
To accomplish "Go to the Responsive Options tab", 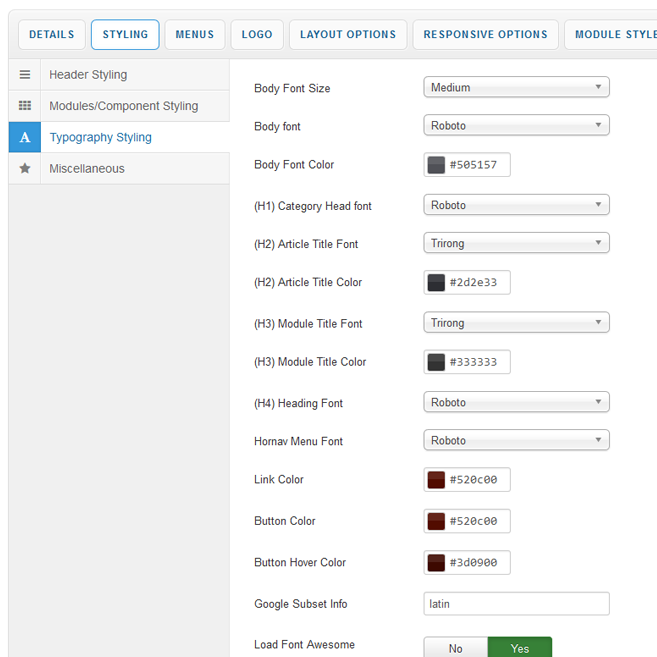I will point(485,35).
